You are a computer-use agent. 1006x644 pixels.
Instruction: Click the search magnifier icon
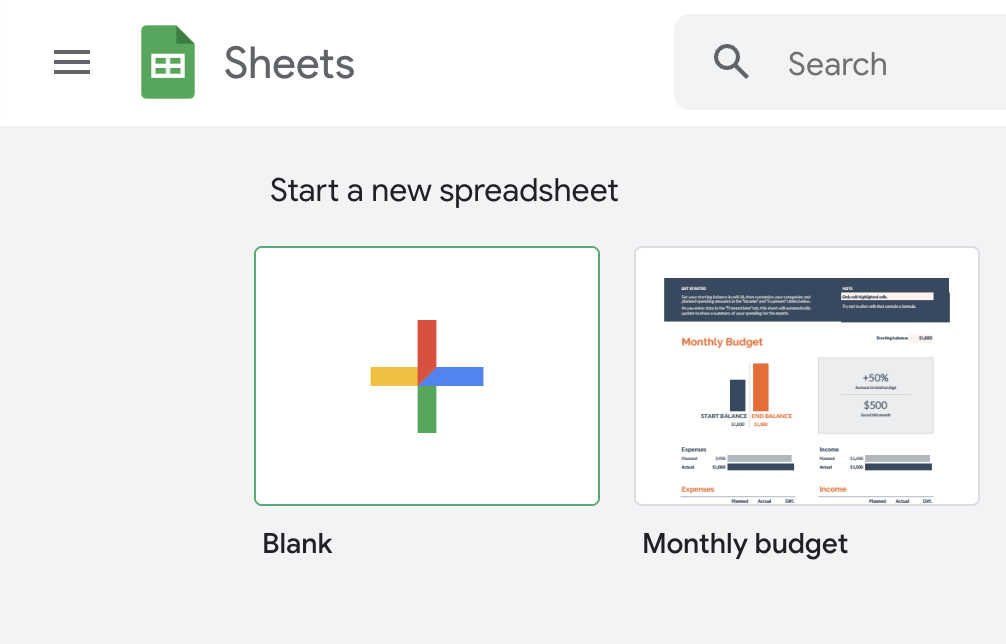[x=731, y=62]
